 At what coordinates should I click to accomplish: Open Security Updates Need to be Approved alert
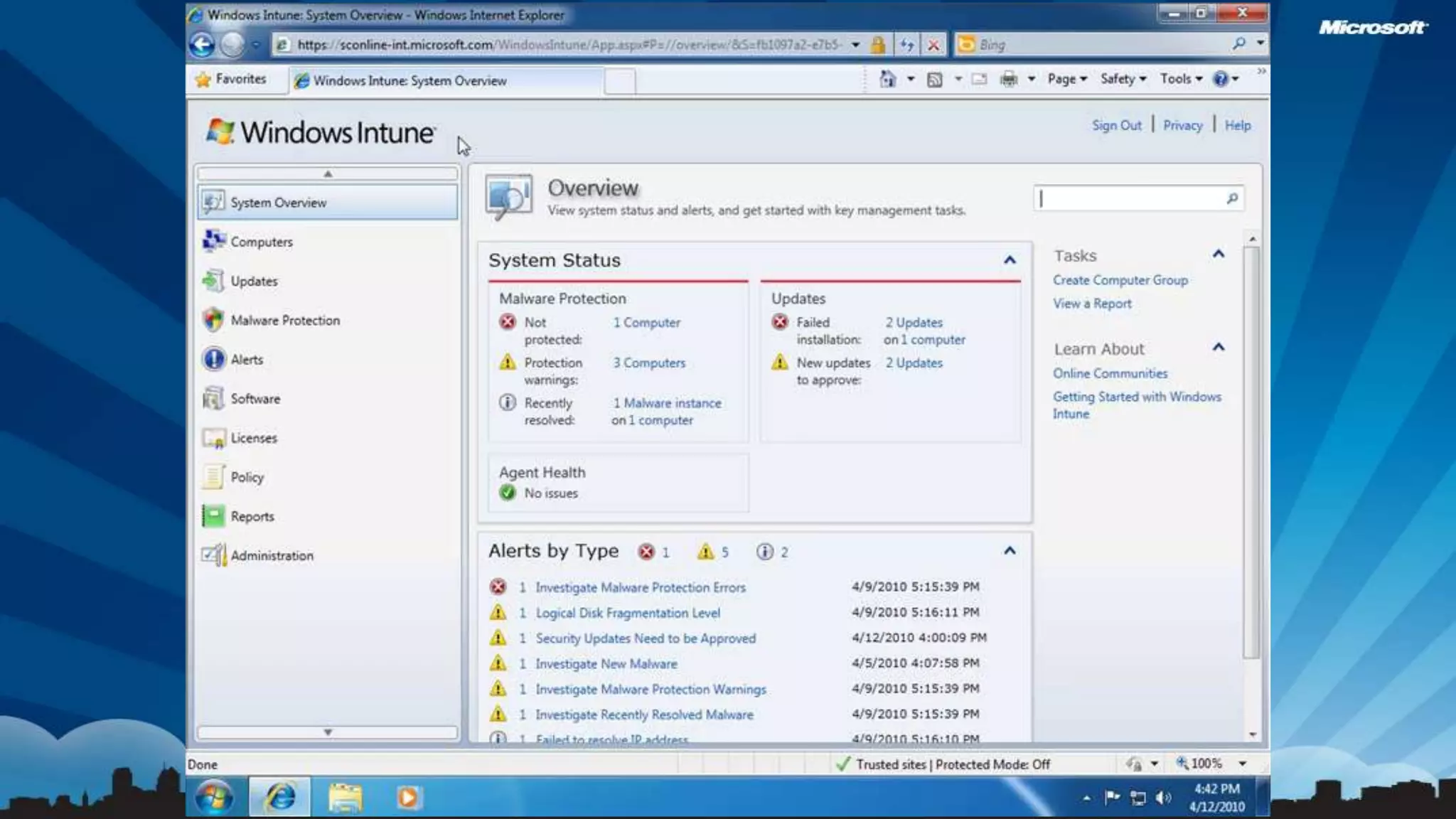tap(646, 638)
